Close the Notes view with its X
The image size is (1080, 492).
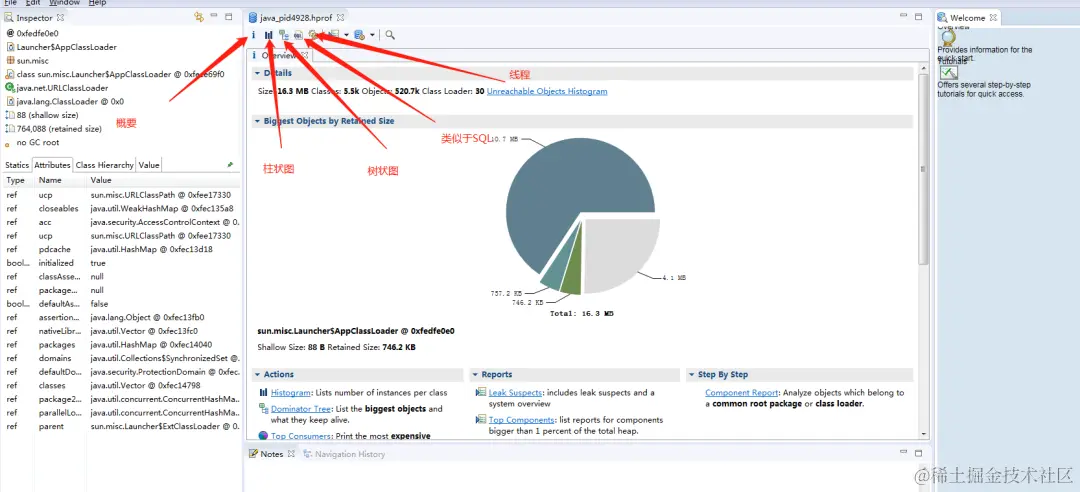pyautogui.click(x=291, y=454)
